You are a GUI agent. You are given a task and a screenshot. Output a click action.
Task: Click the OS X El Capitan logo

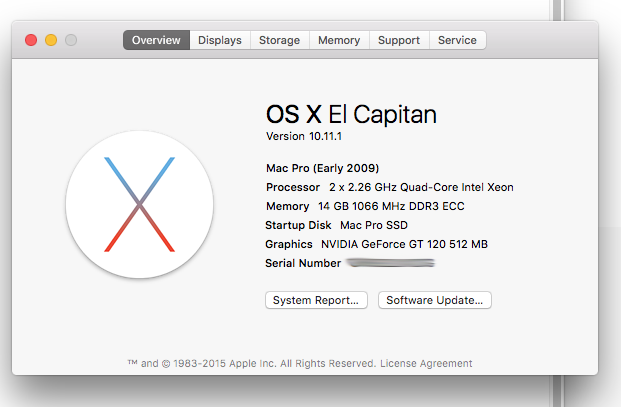click(x=139, y=204)
